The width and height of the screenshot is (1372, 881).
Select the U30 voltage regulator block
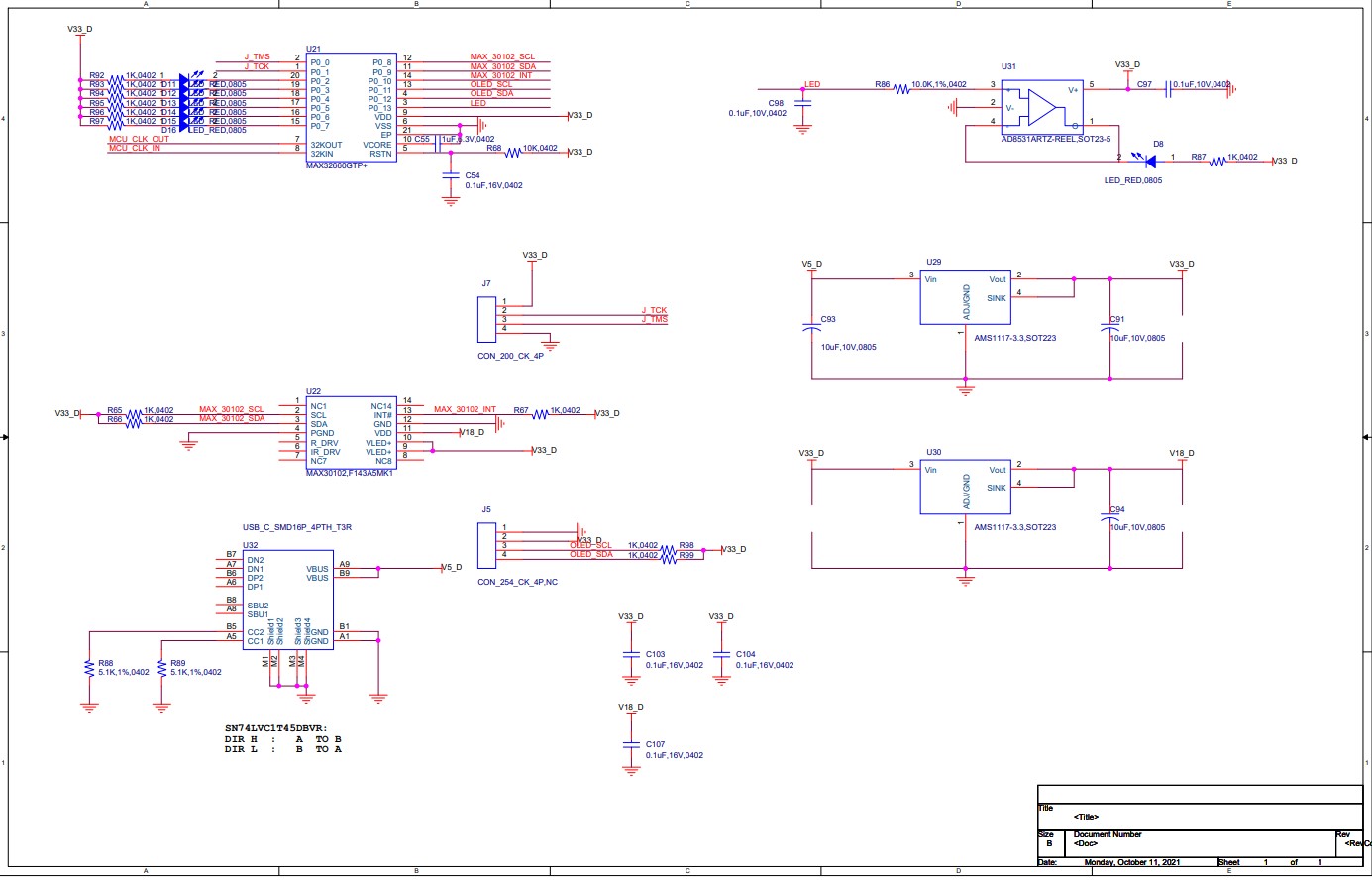tap(965, 486)
